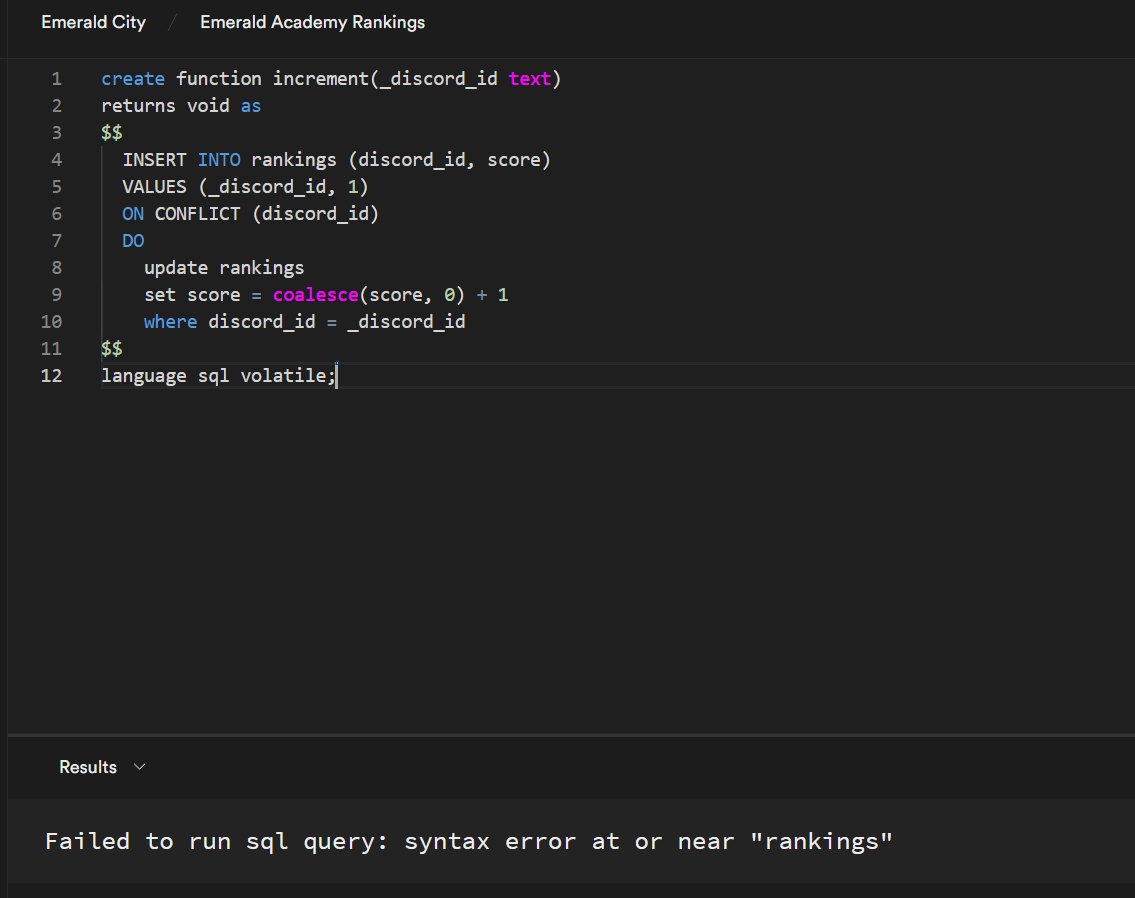1135x898 pixels.
Task: Click the blue 'where' keyword
Action: tap(171, 322)
